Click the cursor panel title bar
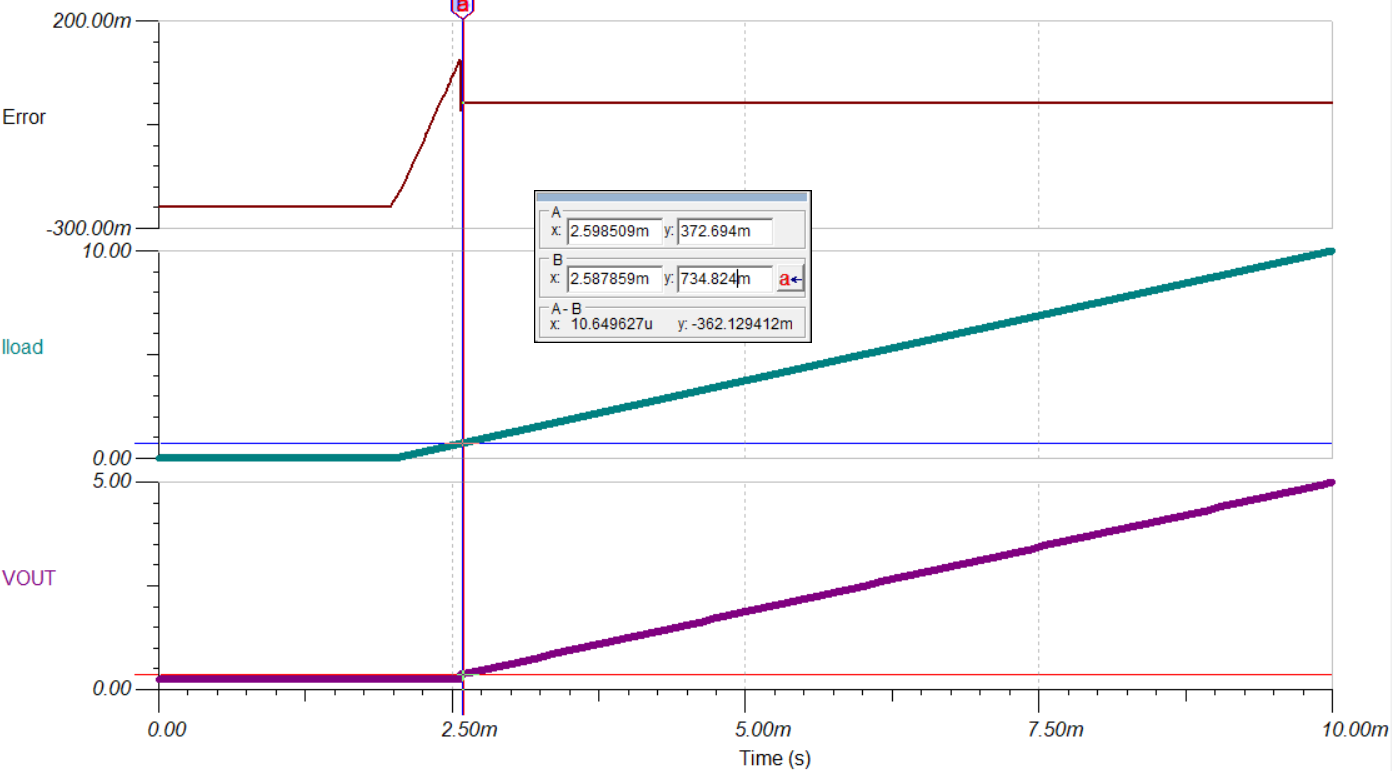The width and height of the screenshot is (1392, 771). click(x=672, y=197)
